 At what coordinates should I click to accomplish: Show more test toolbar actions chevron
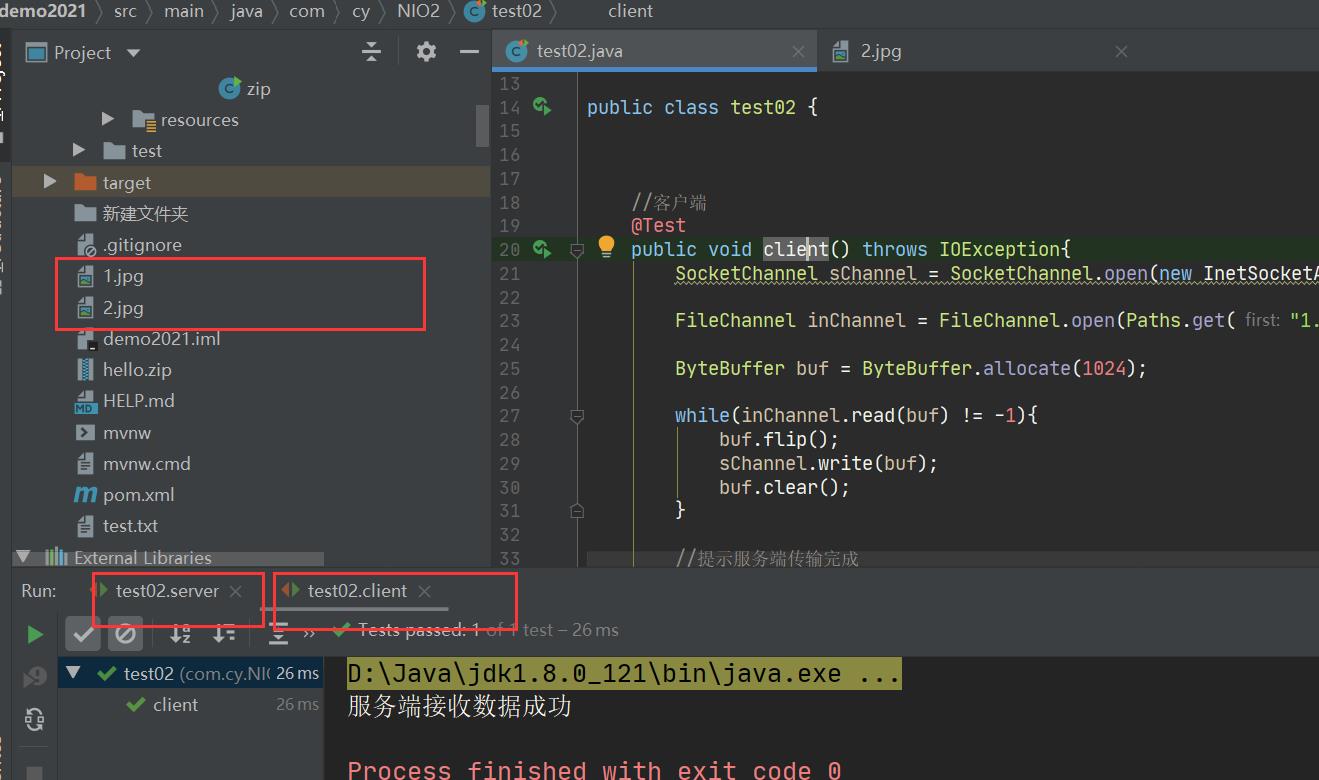(309, 633)
